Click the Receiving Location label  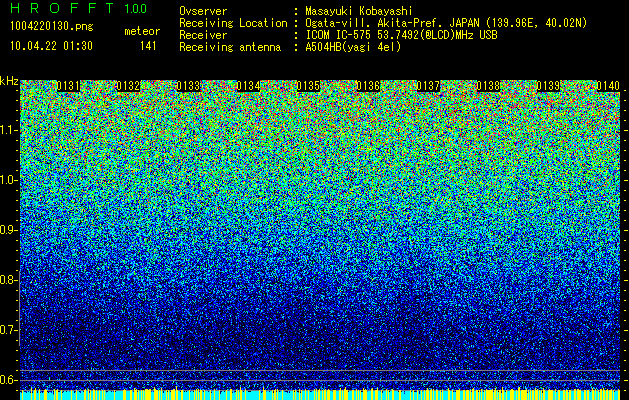(233, 23)
